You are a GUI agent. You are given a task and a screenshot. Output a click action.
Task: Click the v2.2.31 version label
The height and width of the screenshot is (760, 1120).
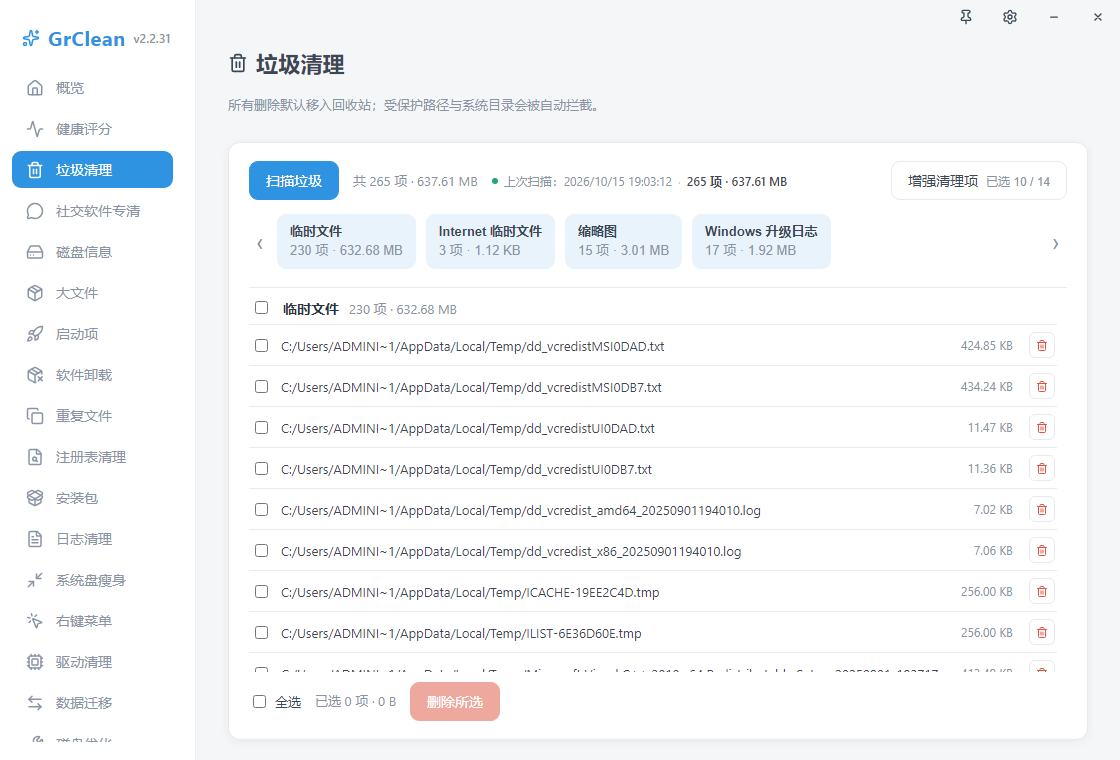(152, 39)
